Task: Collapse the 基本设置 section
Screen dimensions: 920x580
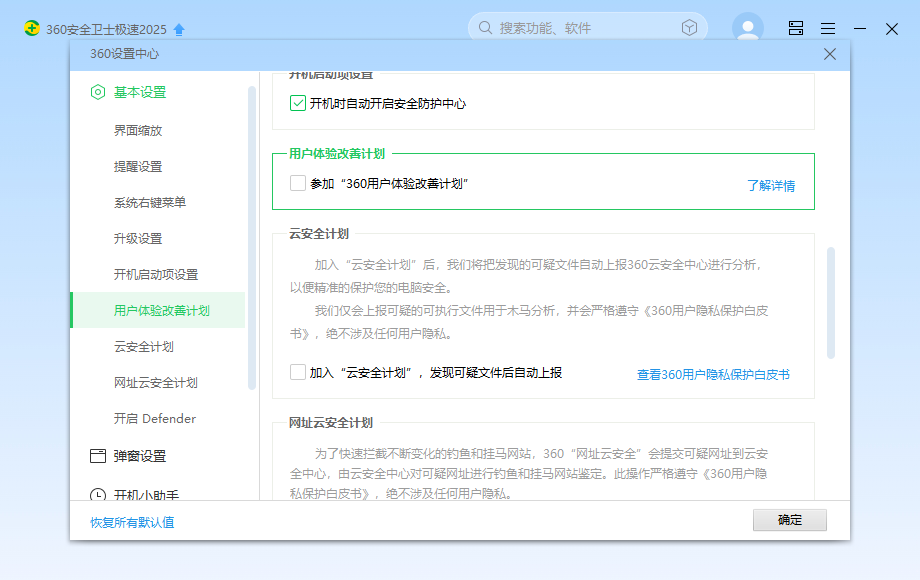Action: [140, 92]
